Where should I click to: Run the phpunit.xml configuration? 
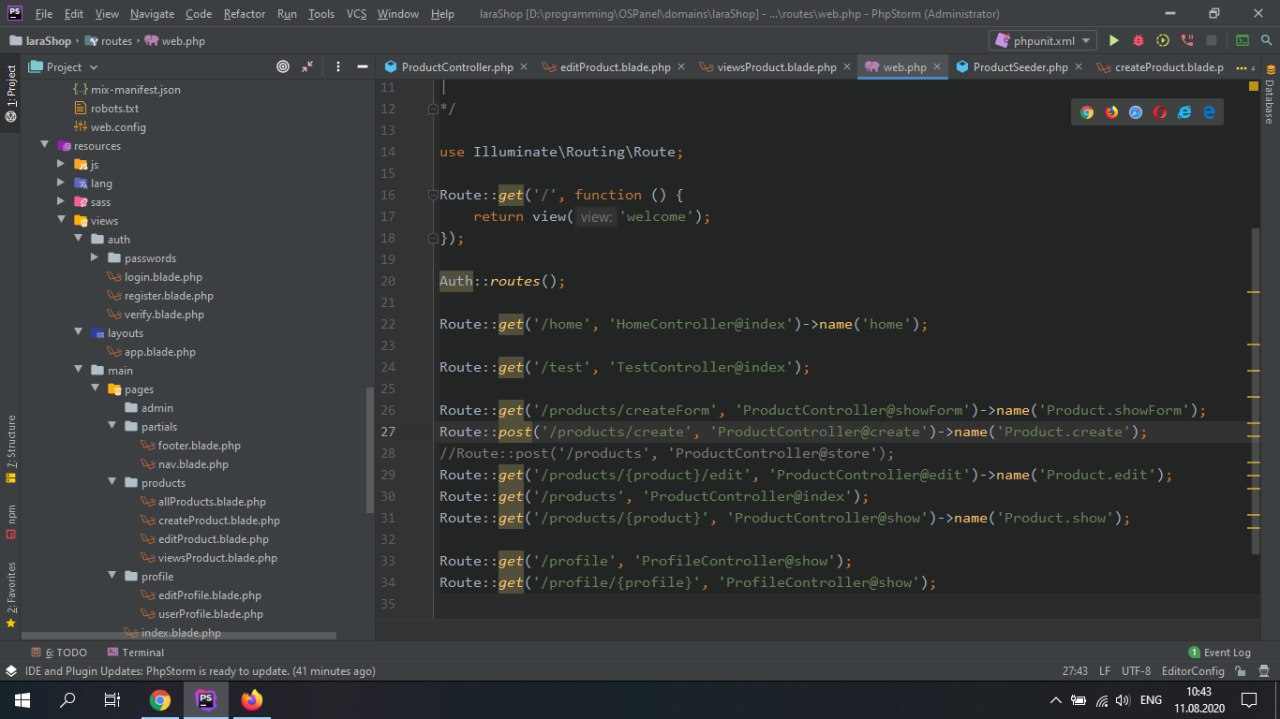tap(1114, 41)
